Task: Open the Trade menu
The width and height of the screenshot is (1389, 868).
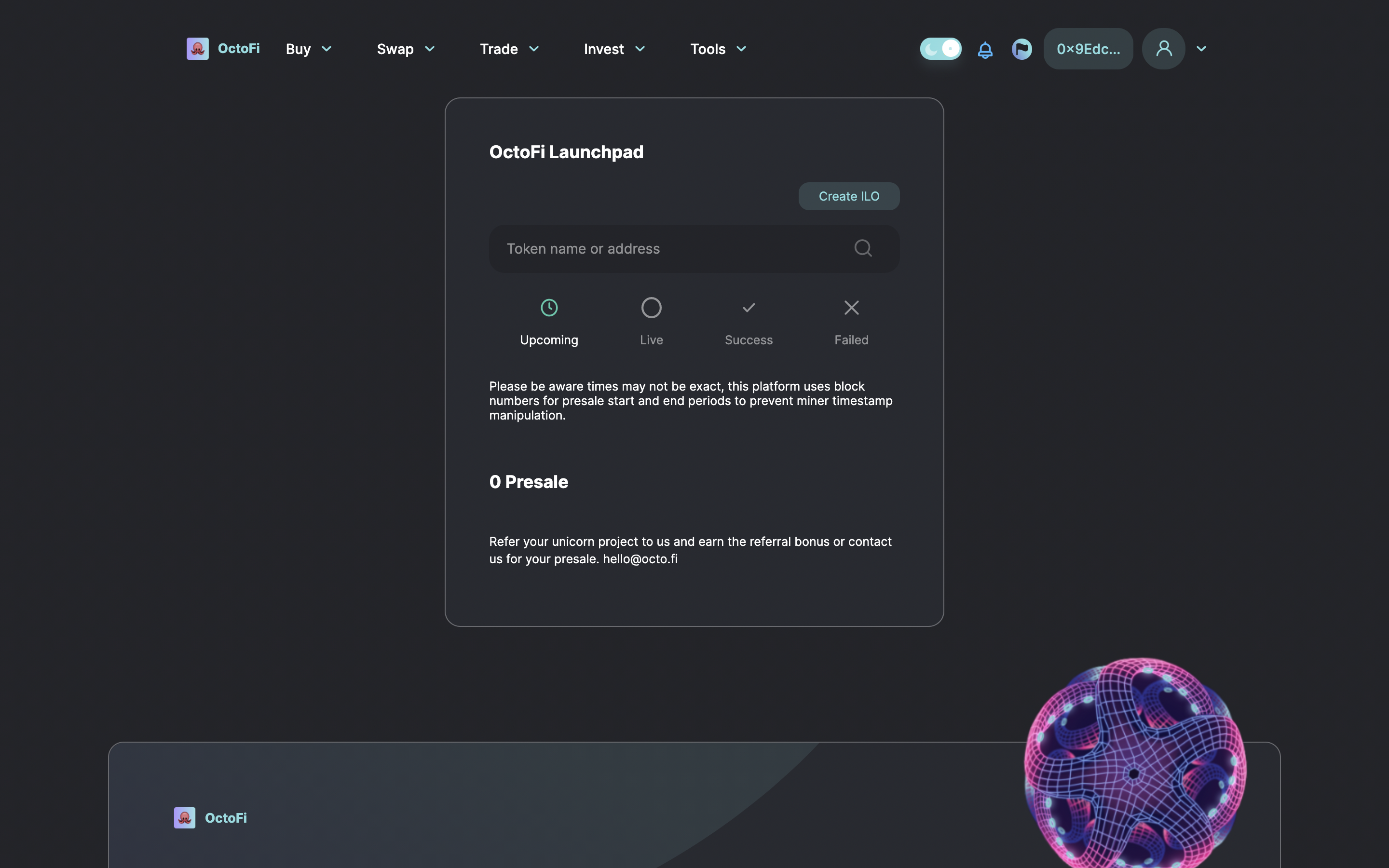Action: click(509, 49)
